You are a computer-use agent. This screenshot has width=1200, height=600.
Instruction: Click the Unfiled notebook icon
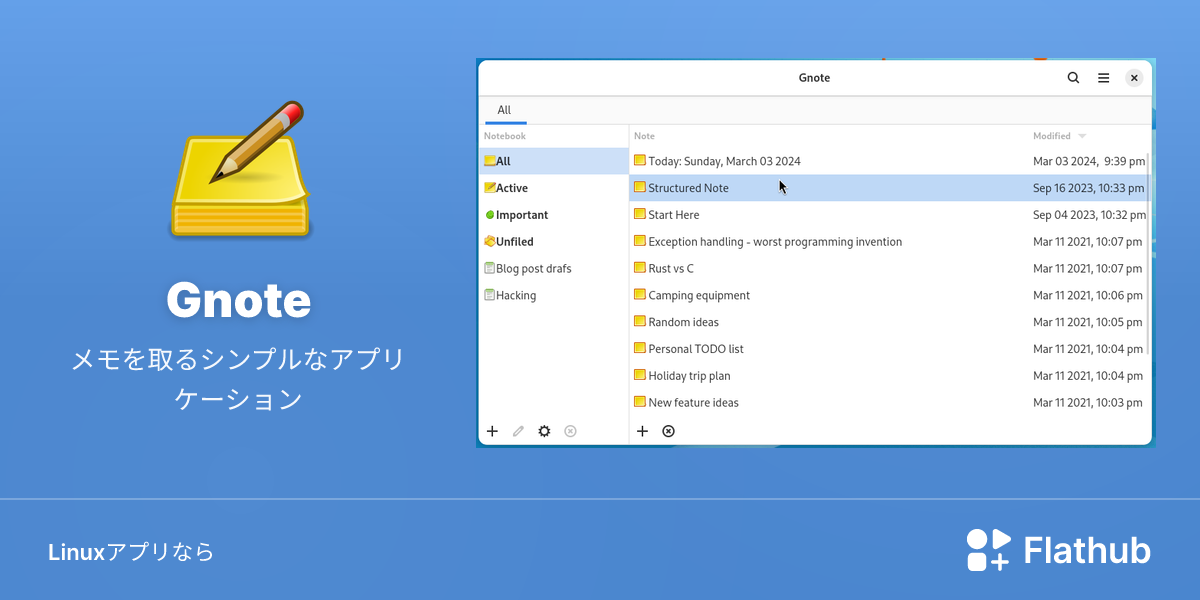tap(490, 242)
